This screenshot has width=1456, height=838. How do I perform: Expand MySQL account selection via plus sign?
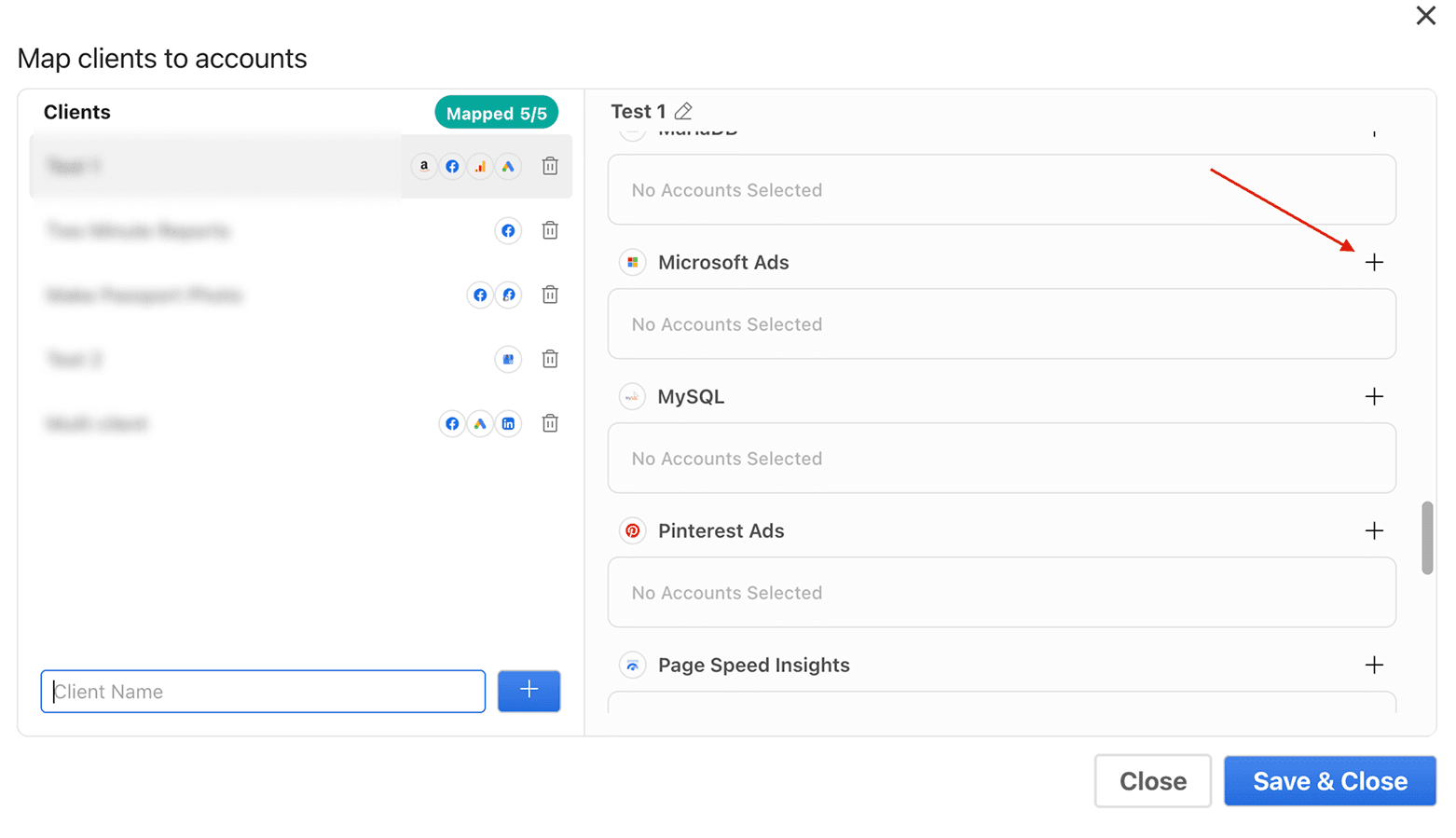click(x=1375, y=396)
